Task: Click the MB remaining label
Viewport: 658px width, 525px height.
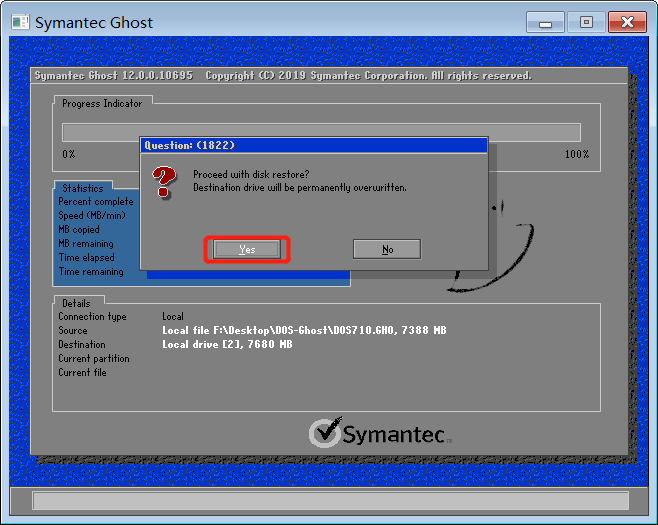Action: 86,243
